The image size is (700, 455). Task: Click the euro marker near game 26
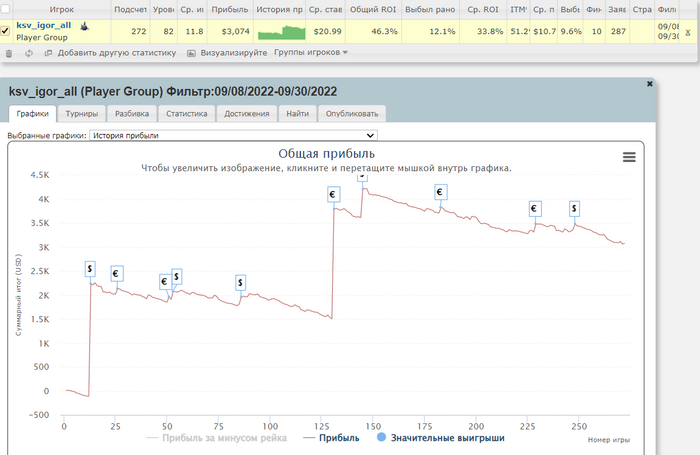(117, 273)
